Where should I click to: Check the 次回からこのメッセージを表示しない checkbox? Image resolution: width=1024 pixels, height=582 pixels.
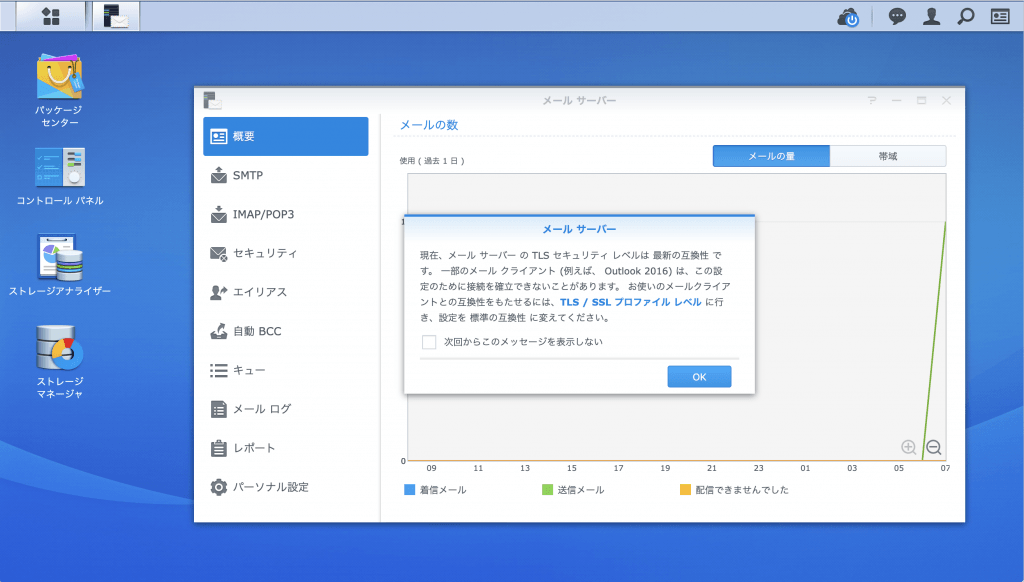pos(429,342)
